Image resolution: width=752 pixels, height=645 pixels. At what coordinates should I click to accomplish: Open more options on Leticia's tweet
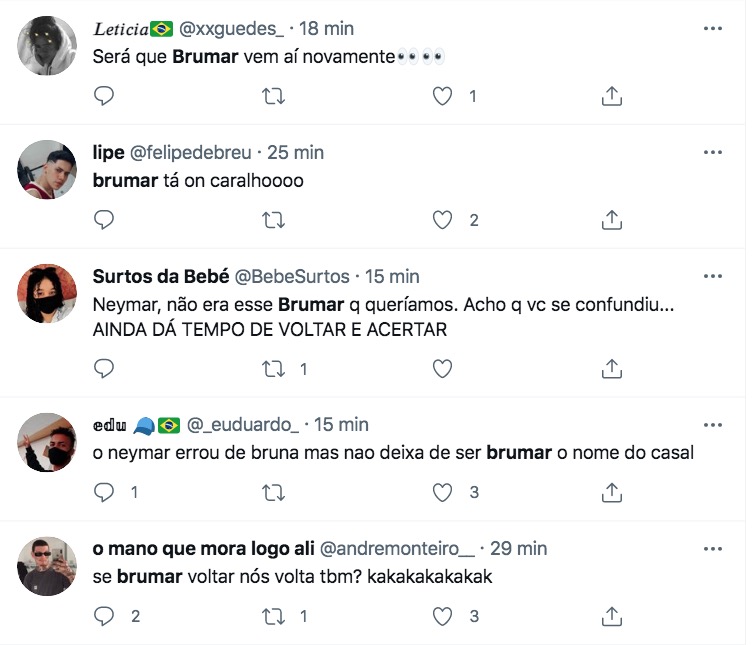tap(712, 29)
